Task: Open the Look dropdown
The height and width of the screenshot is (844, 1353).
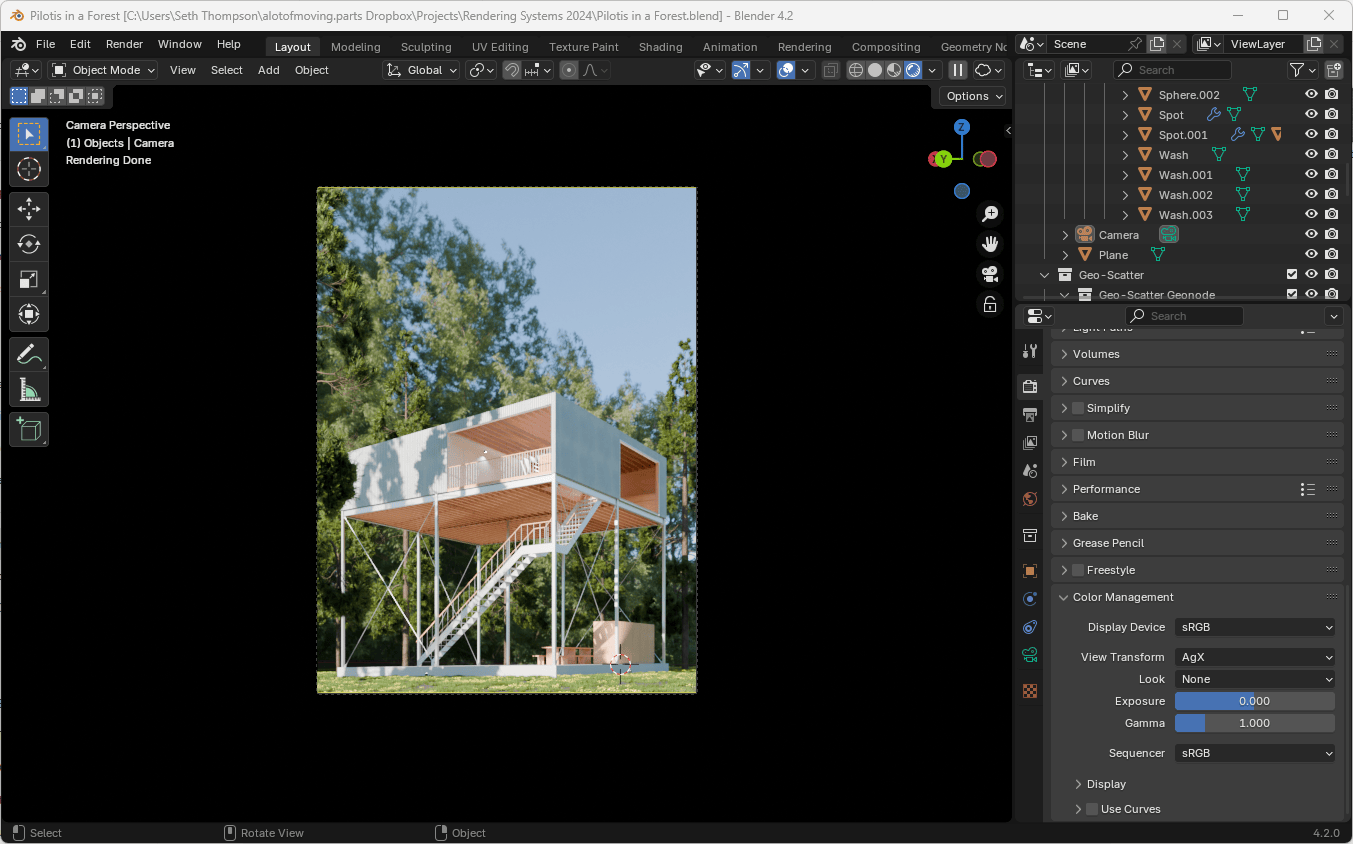Action: [x=1255, y=679]
